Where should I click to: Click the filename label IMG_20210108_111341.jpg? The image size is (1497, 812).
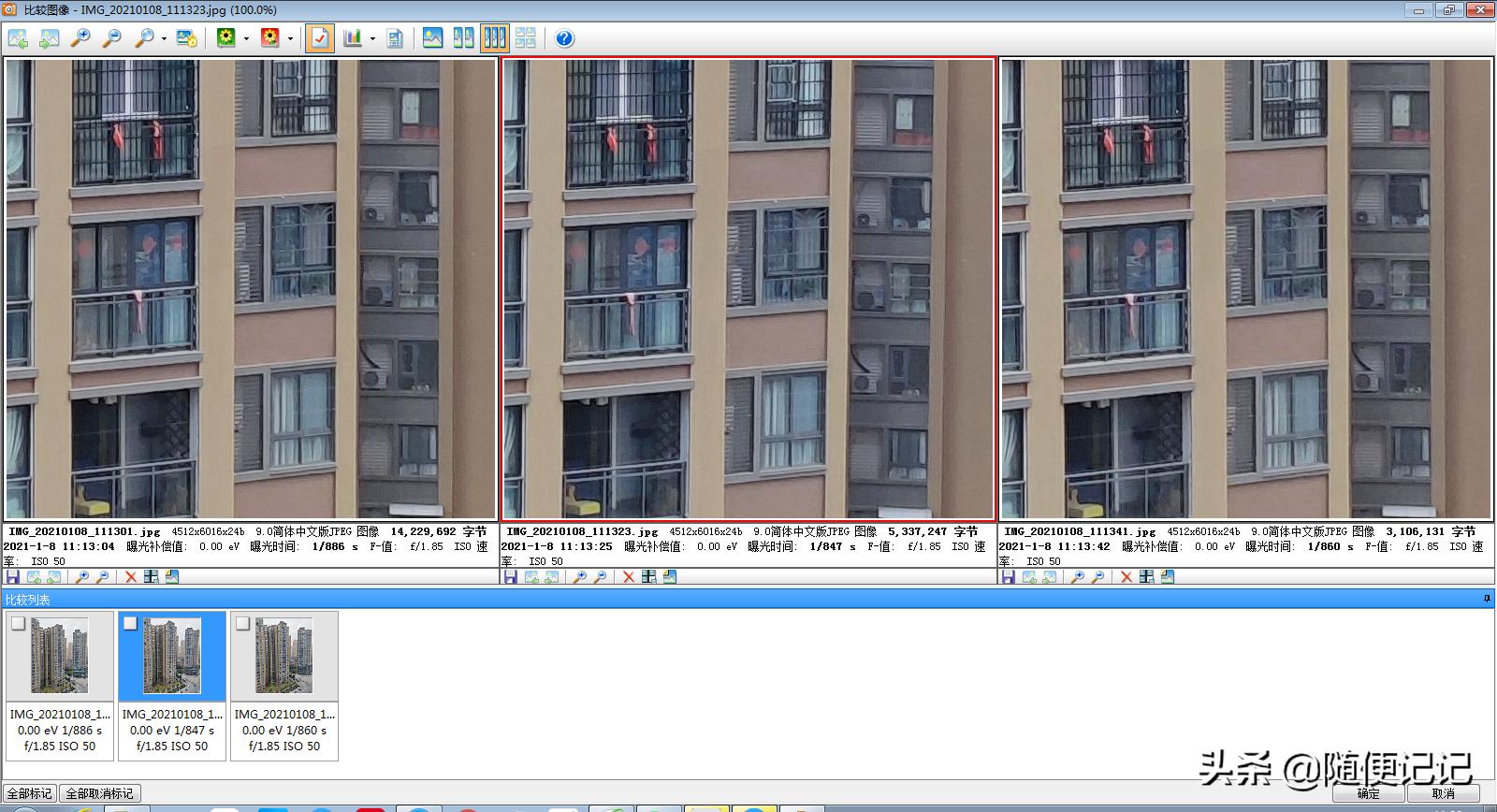point(1080,531)
